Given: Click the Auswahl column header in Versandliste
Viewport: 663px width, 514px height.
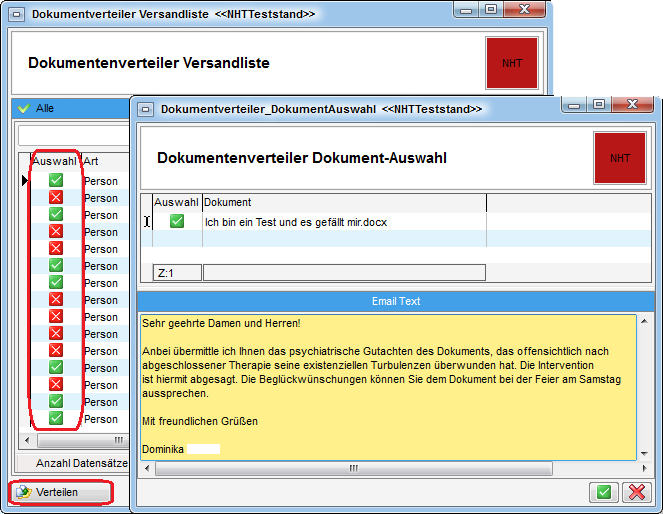Looking at the screenshot, I should pyautogui.click(x=54, y=161).
